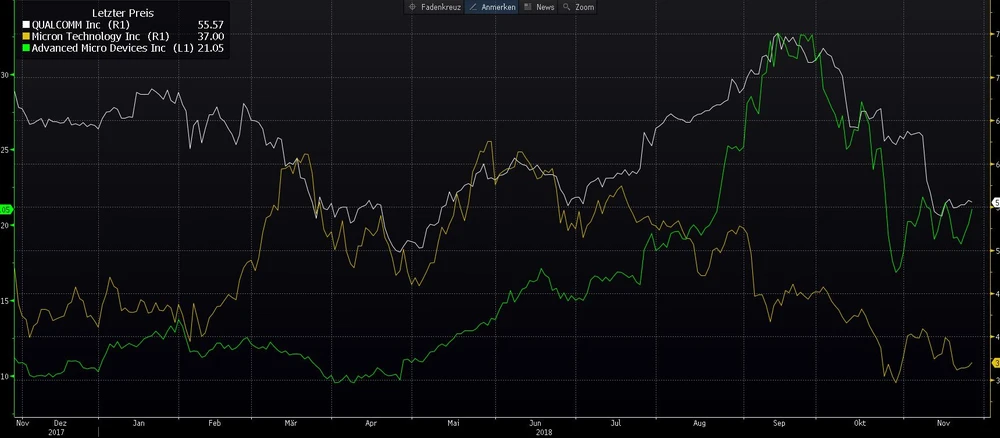
Task: Activate the Fadenkreuz crosshair tool
Action: click(x=434, y=7)
